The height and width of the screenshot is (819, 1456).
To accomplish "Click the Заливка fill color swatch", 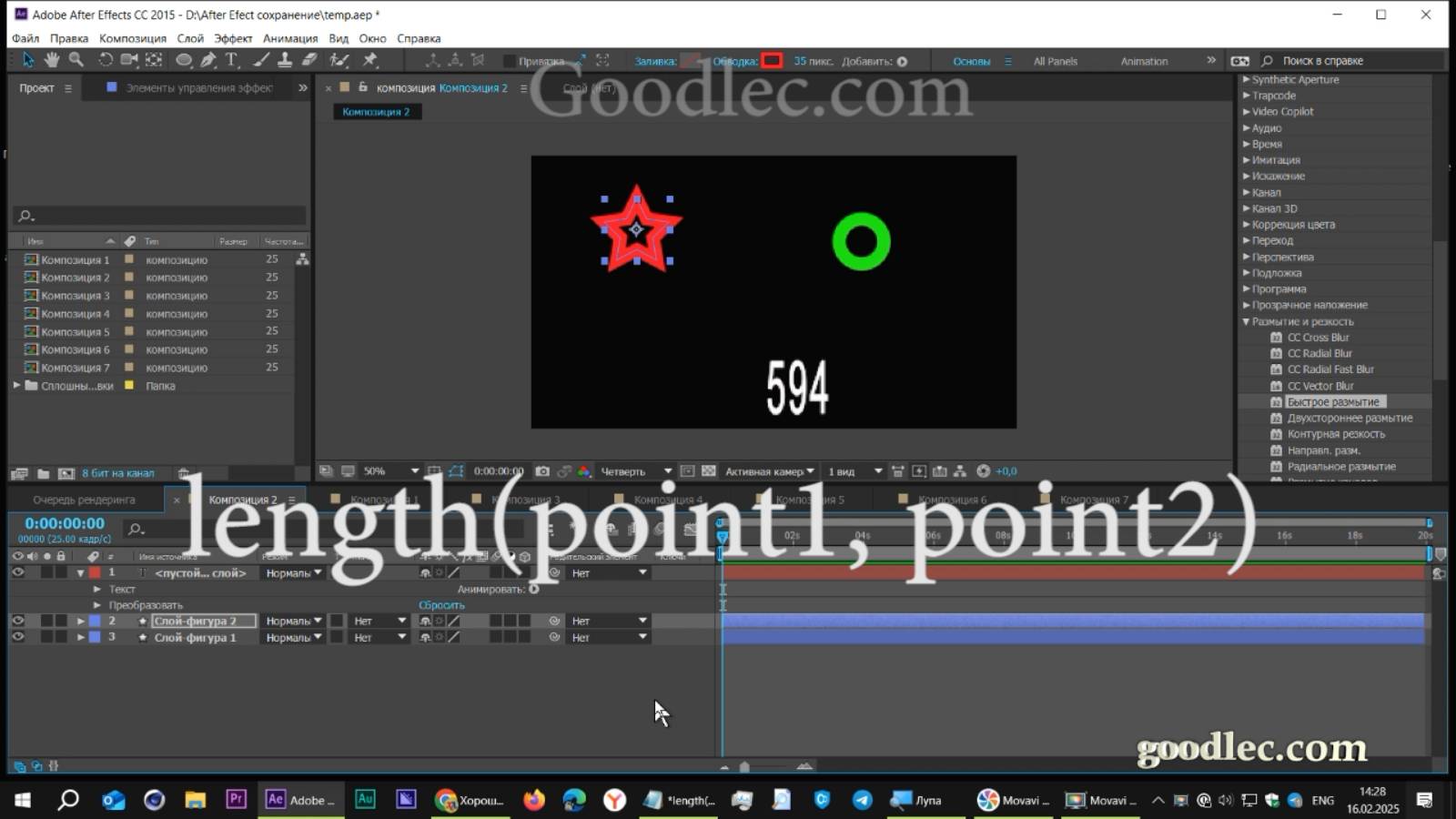I will click(x=691, y=61).
